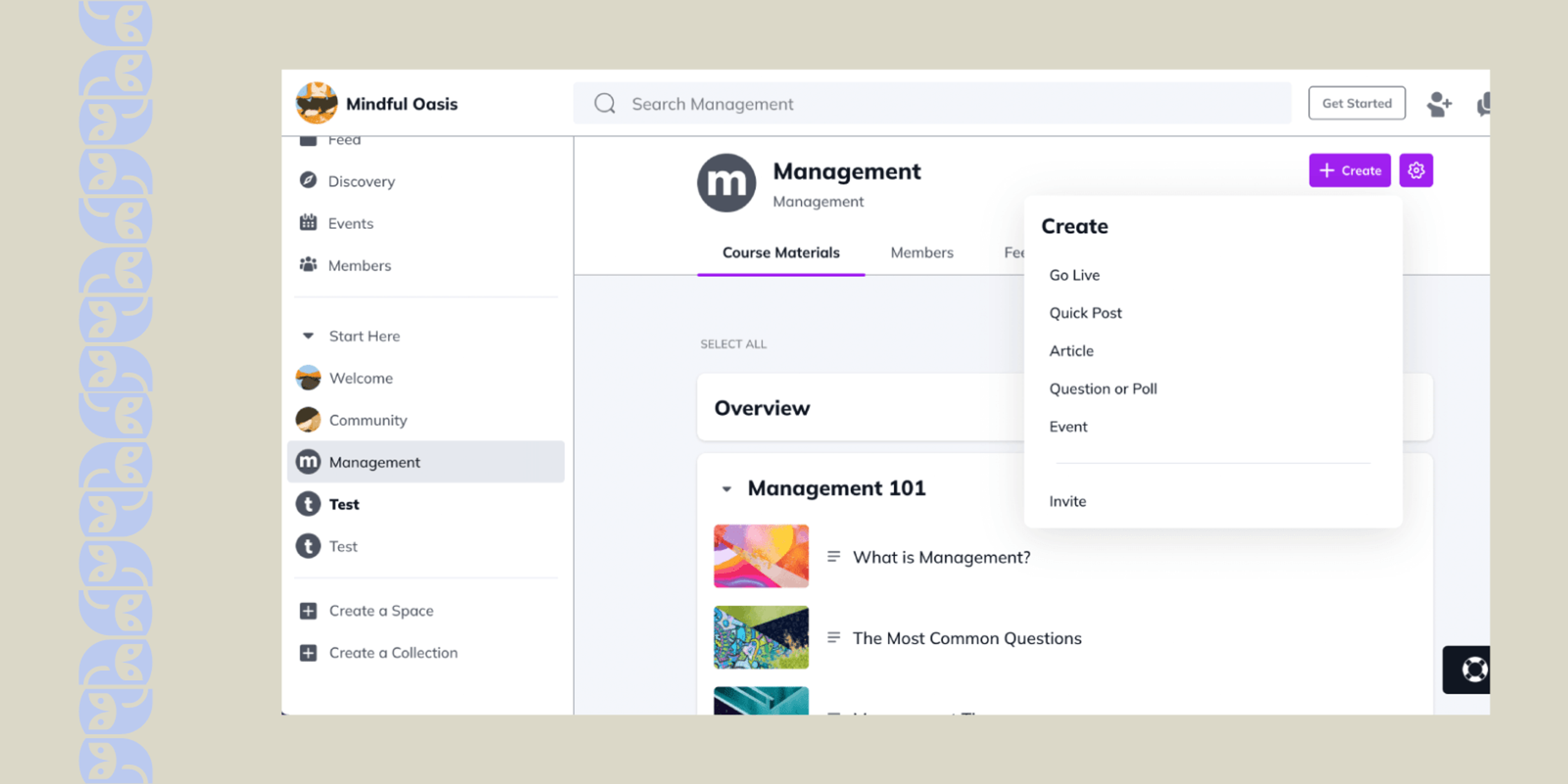Click the plus icon for Create a Collection
Screen dimensions: 1568x784
click(x=308, y=653)
